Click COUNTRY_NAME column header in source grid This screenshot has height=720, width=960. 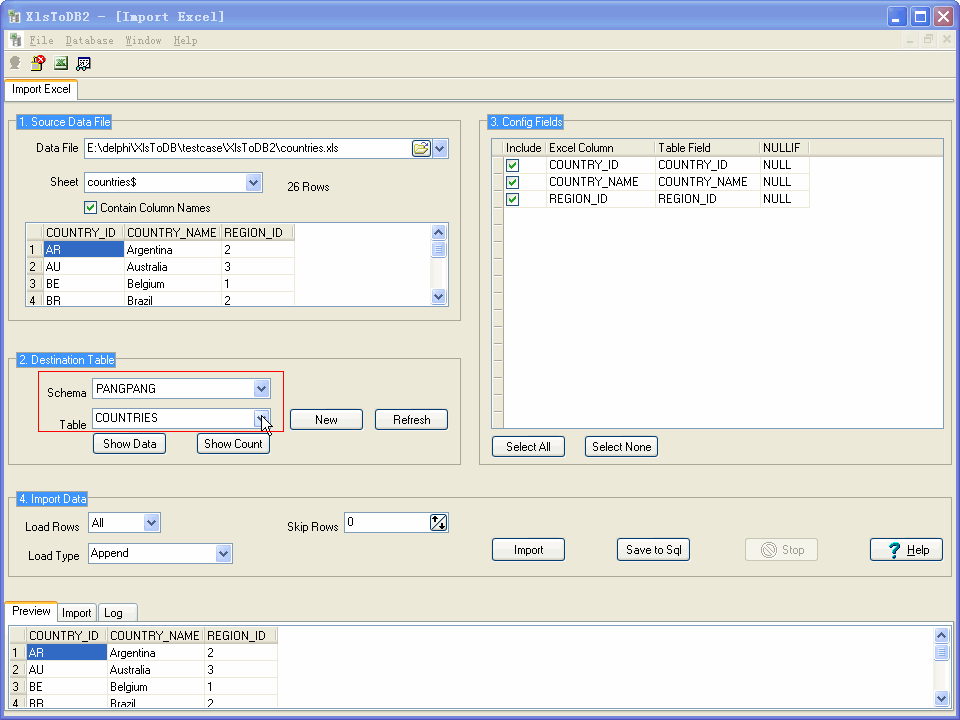coord(173,233)
